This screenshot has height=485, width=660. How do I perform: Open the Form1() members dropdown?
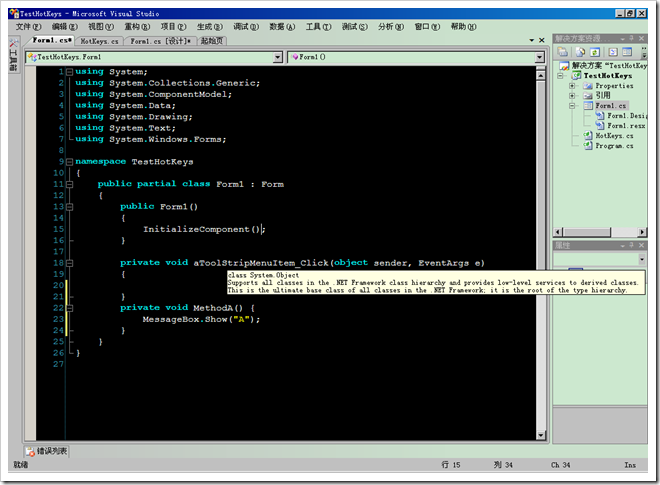point(540,57)
